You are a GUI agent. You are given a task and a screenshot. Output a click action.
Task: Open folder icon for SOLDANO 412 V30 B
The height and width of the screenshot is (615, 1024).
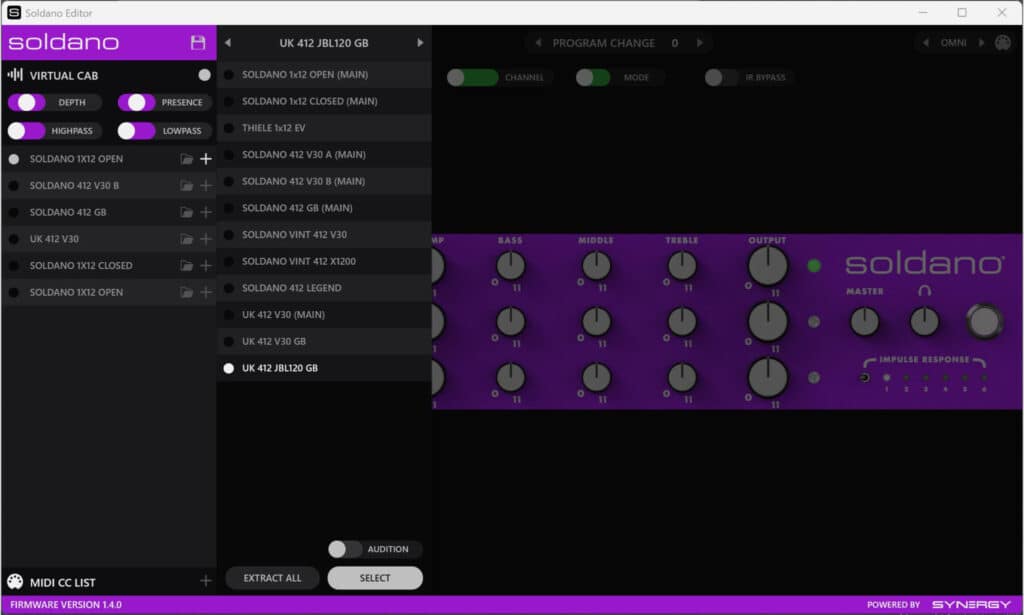186,185
